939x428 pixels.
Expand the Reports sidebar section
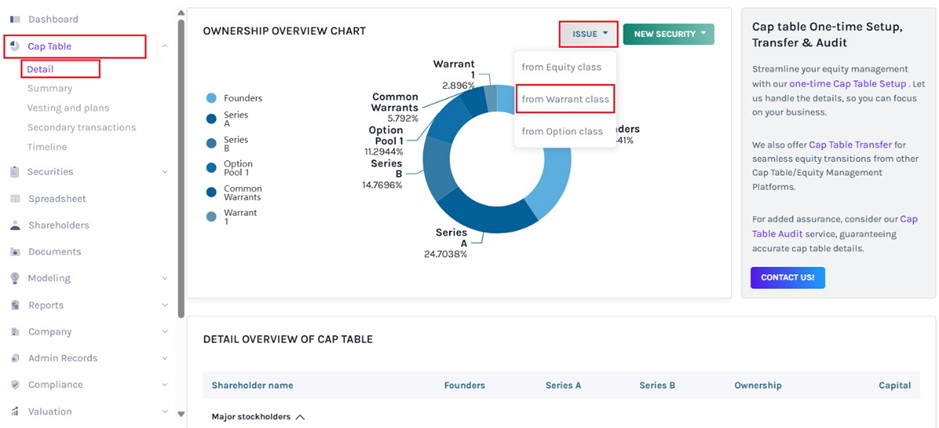click(x=164, y=306)
